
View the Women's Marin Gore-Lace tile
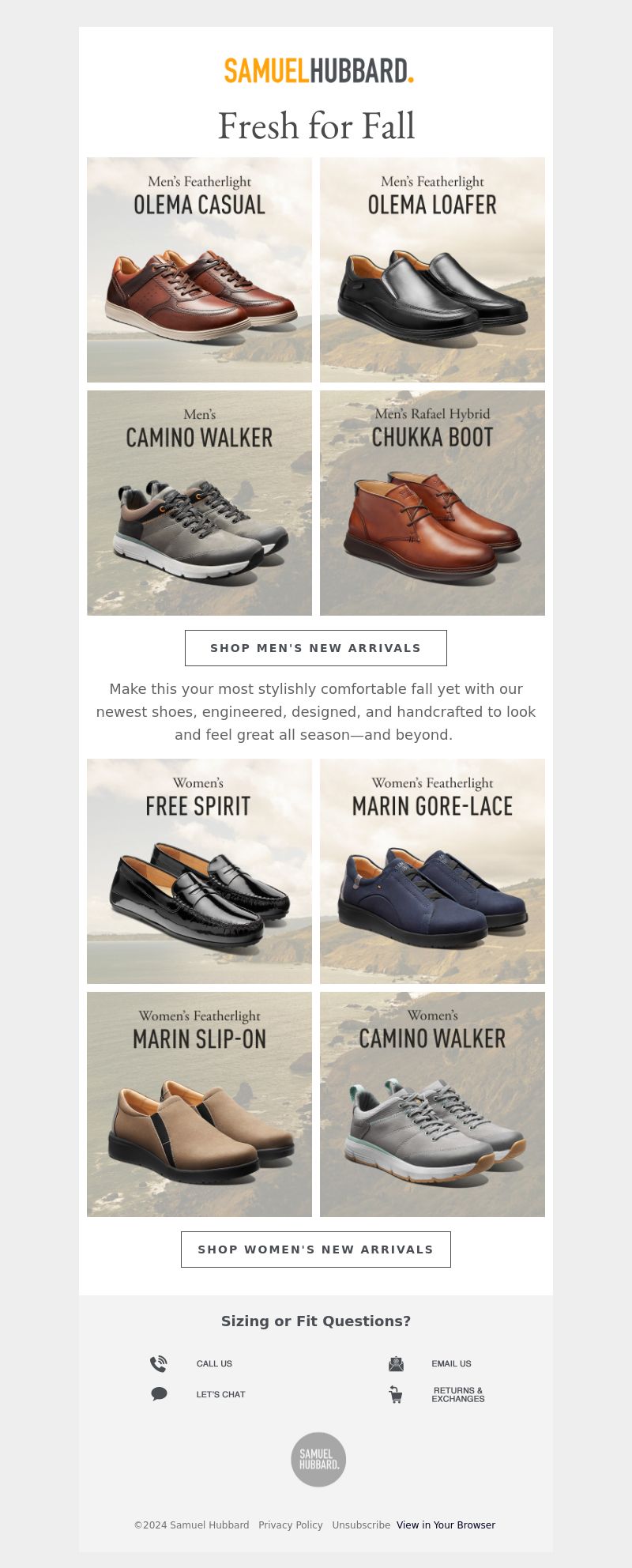432,871
